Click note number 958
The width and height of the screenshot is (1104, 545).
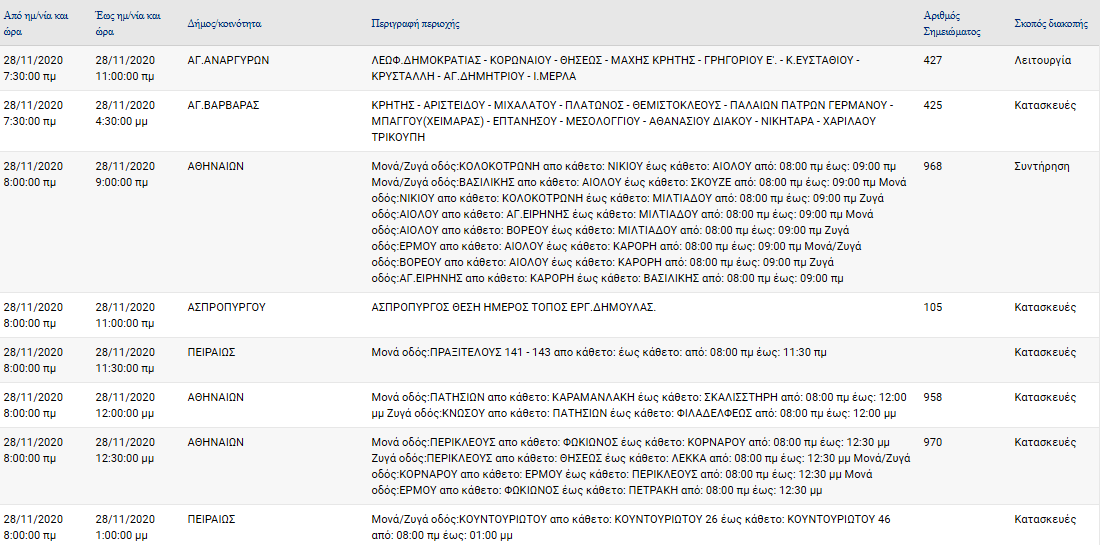(932, 398)
